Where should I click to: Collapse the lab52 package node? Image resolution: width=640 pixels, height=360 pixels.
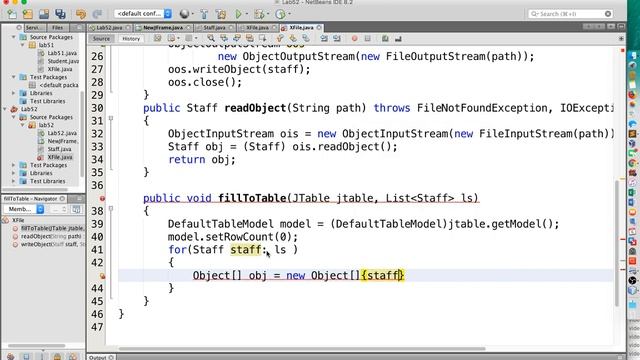tap(22, 125)
